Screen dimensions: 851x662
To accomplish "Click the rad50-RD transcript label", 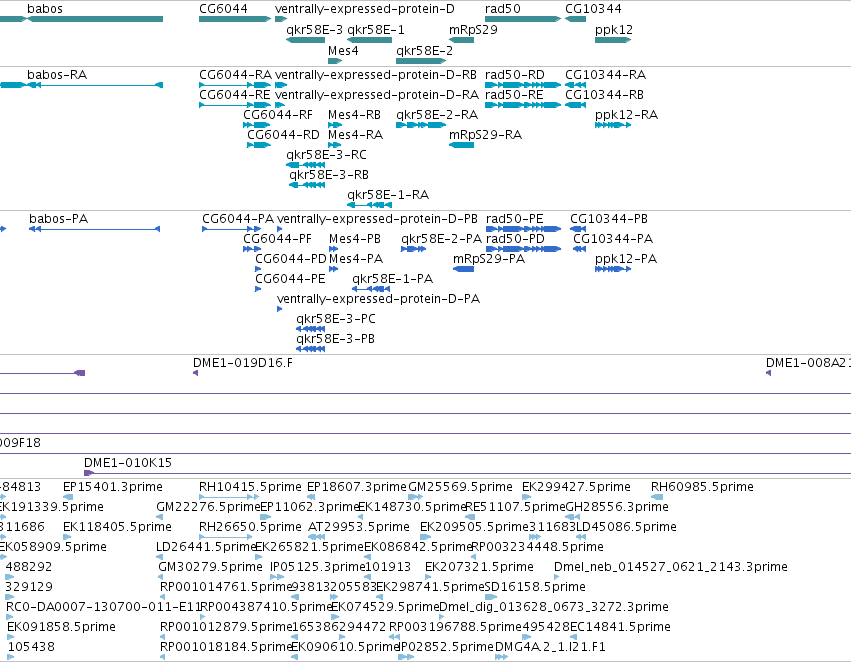I will [x=515, y=75].
